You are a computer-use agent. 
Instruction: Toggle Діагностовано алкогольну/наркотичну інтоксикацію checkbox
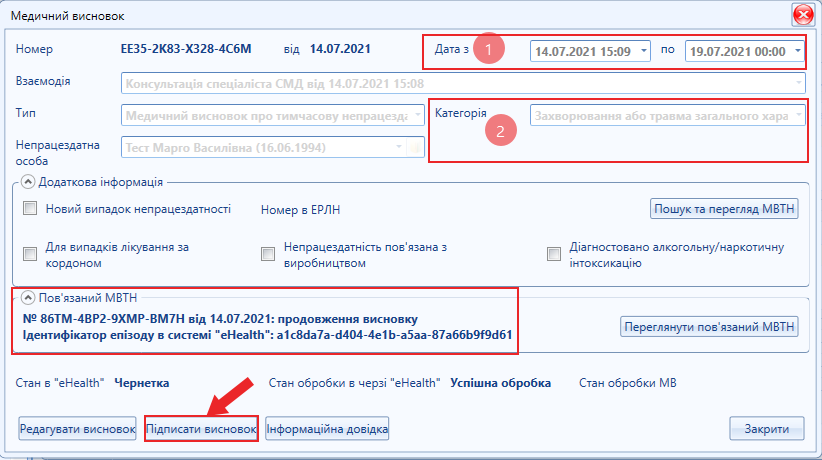pyautogui.click(x=554, y=254)
